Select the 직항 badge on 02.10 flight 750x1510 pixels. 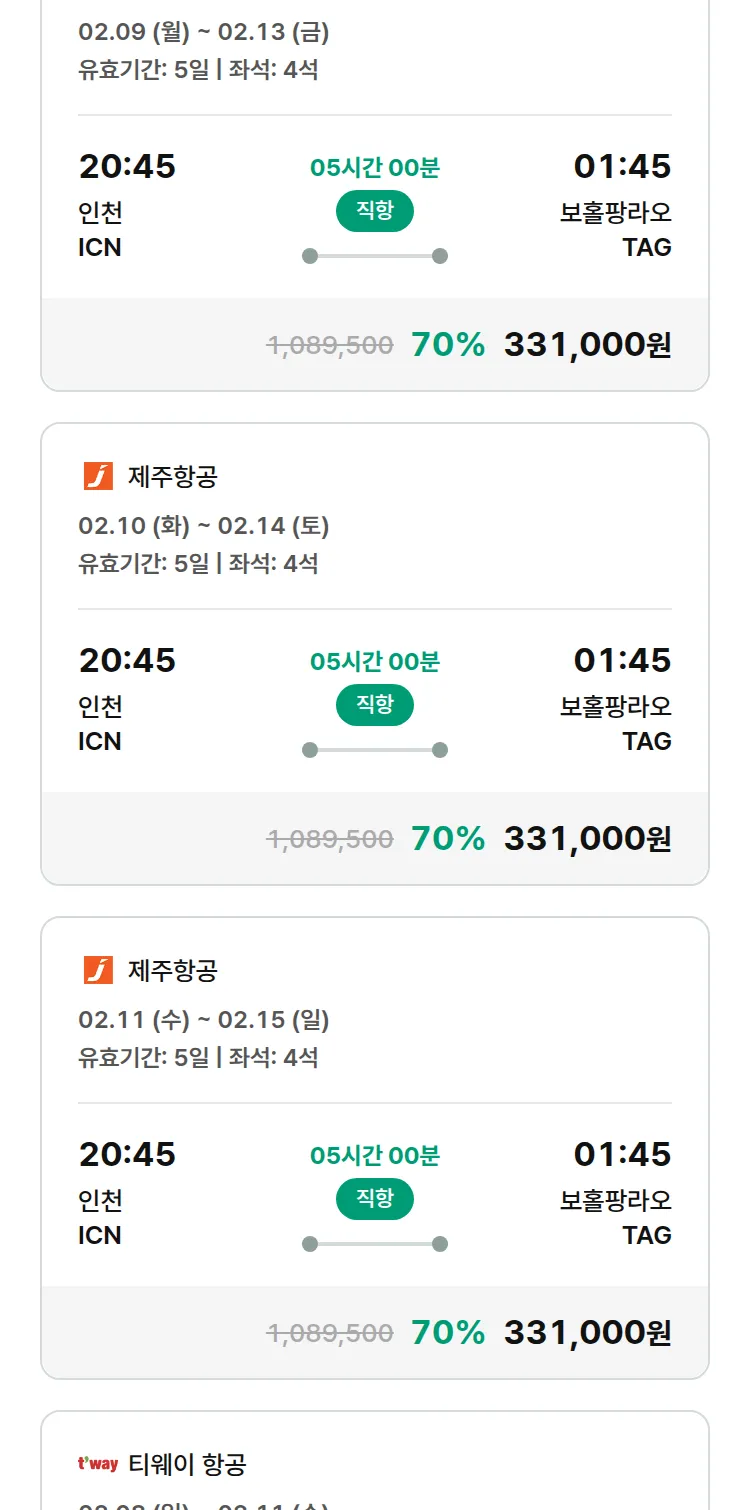(x=374, y=705)
